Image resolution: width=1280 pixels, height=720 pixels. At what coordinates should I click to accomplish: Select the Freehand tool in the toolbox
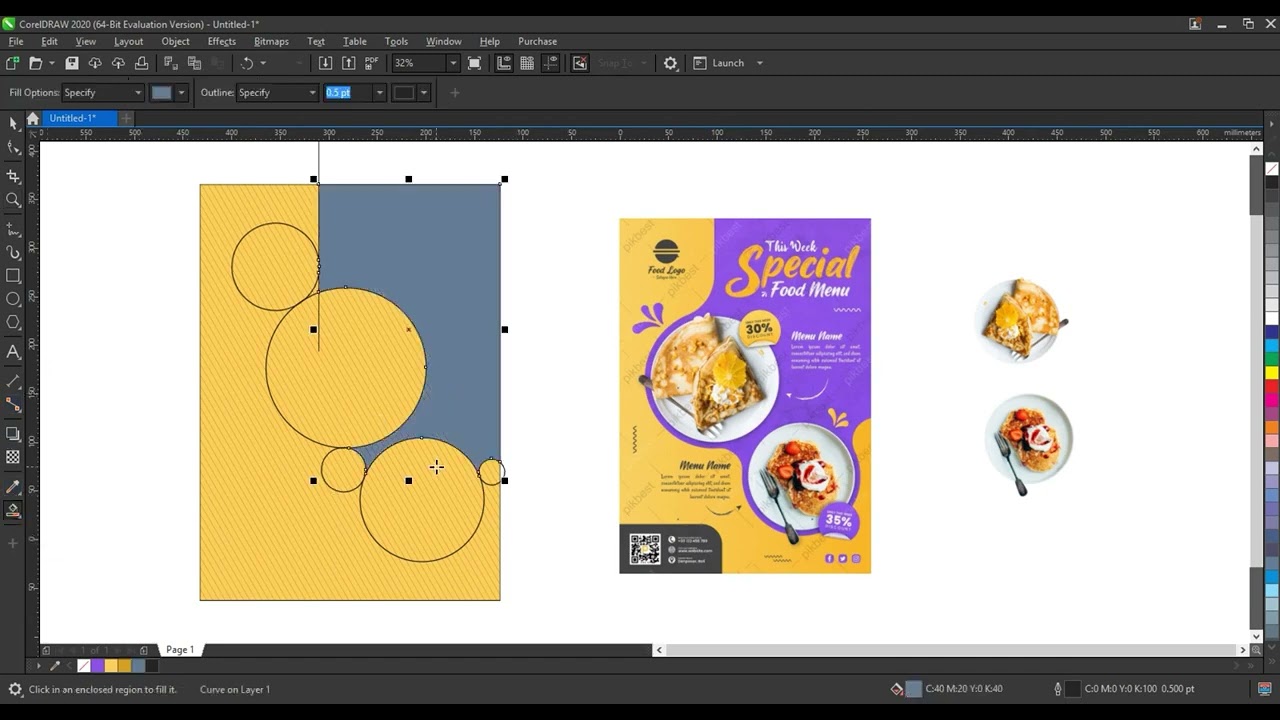(x=13, y=229)
